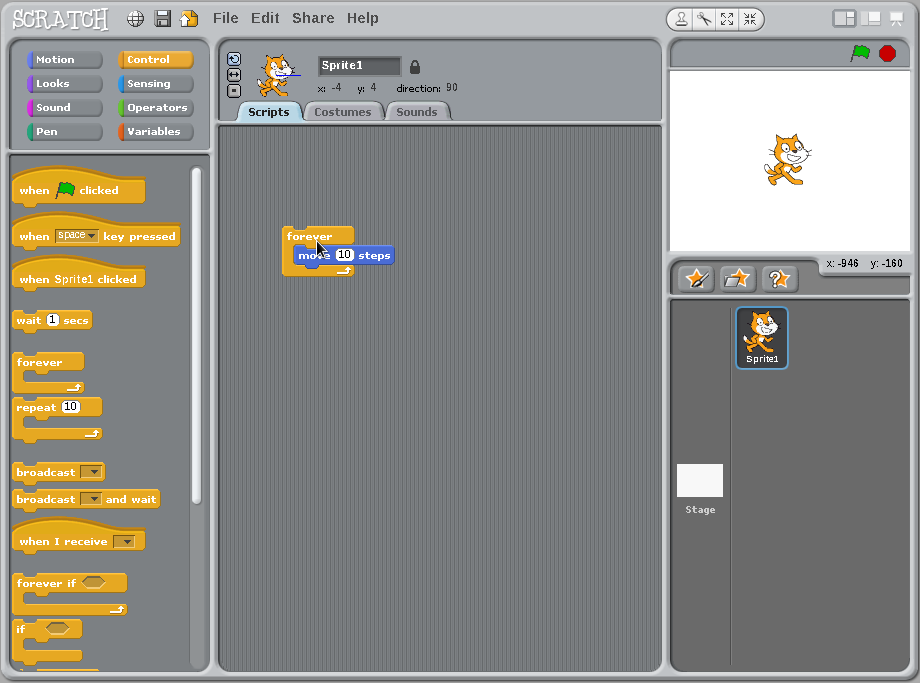The width and height of the screenshot is (920, 683).
Task: Start scripts with green flag
Action: (x=860, y=53)
